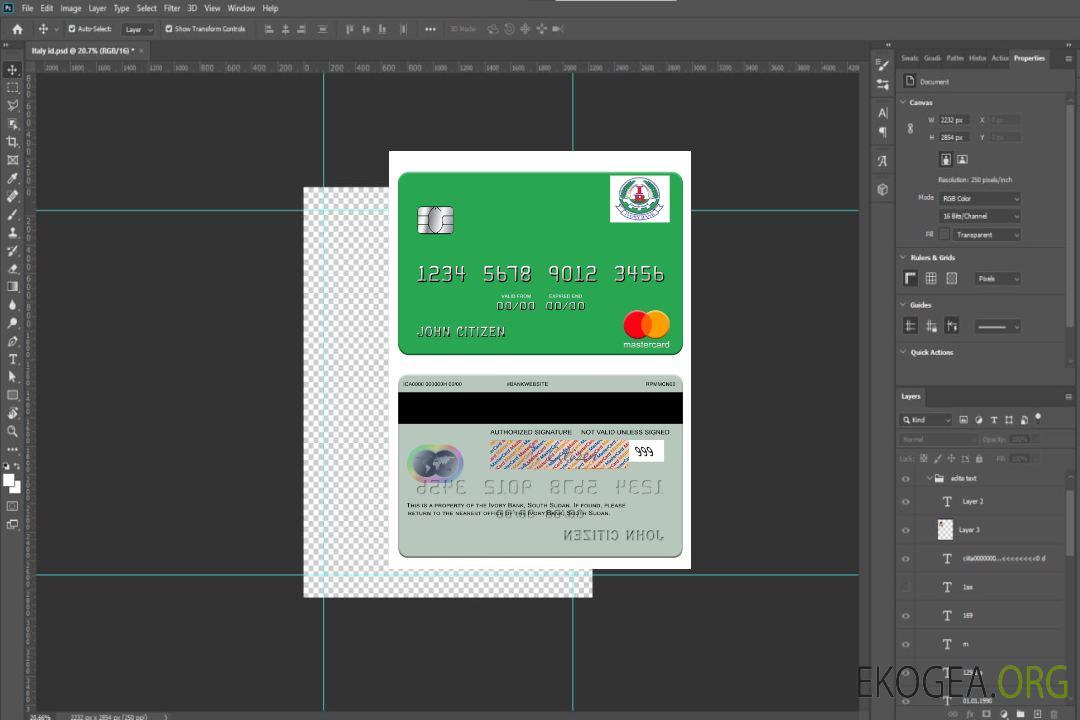Open the Image menu
Viewport: 1080px width, 720px height.
pos(71,8)
